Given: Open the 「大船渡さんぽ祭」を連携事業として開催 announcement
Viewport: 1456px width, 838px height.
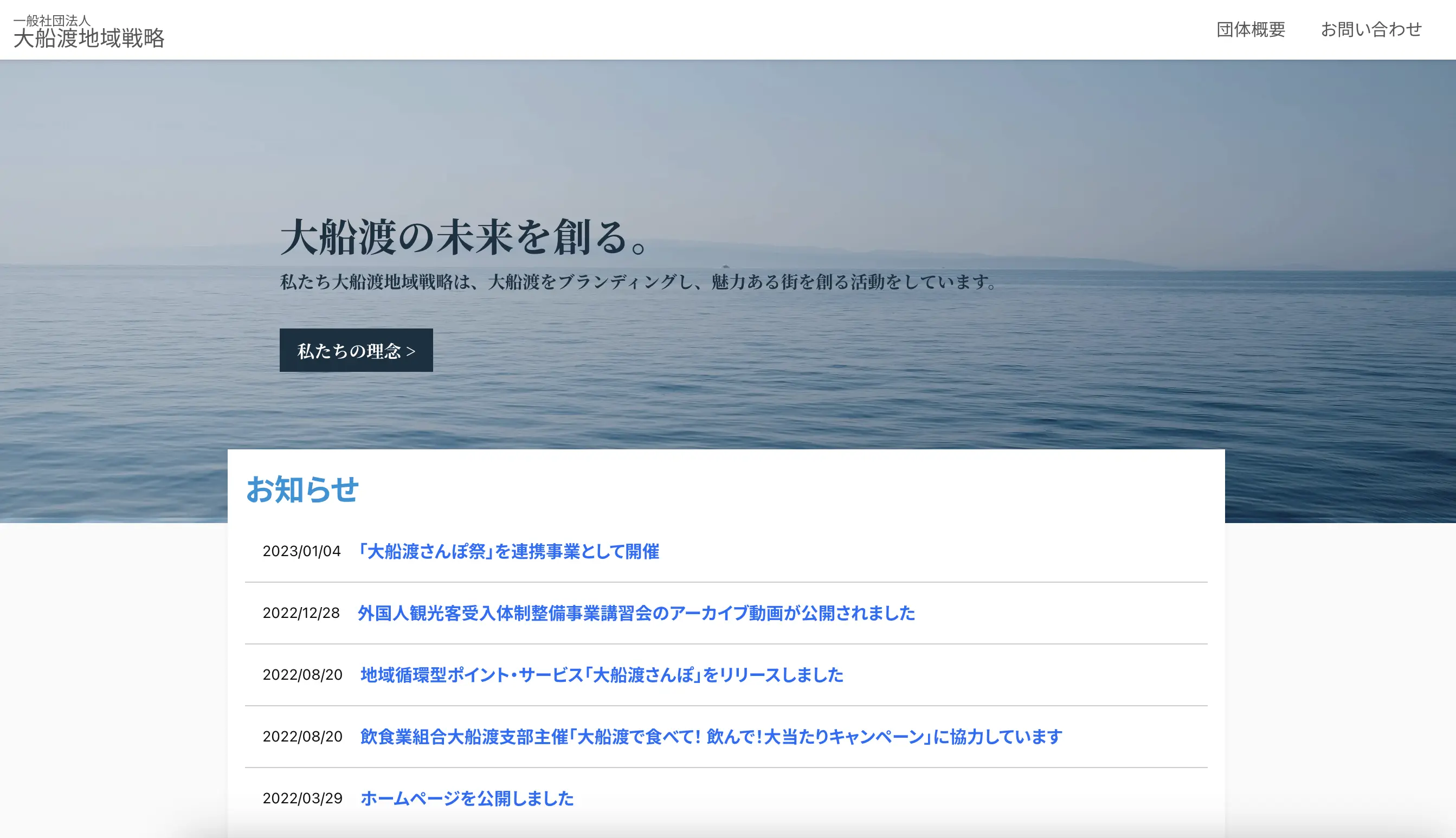Looking at the screenshot, I should [510, 552].
